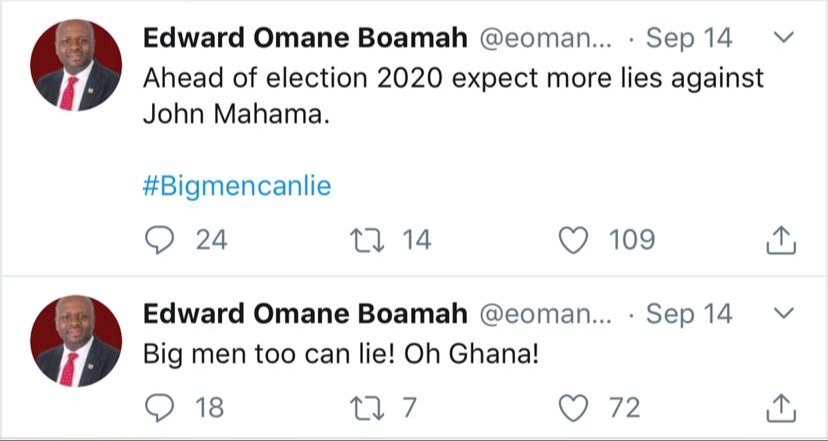Open Edward Omane Boamah name in first tweet
The height and width of the screenshot is (441, 828).
tap(305, 39)
